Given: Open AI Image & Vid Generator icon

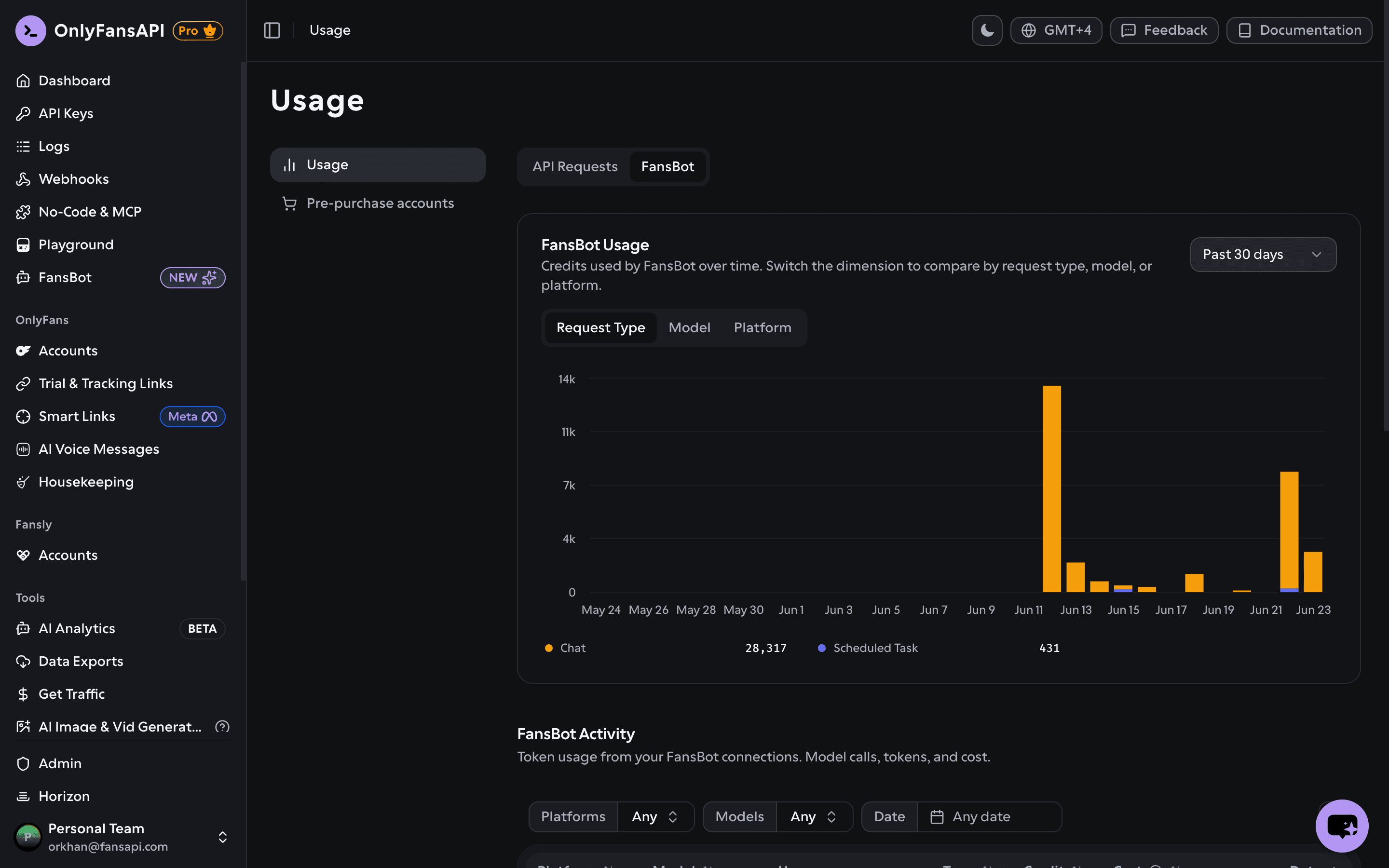Looking at the screenshot, I should 23,727.
